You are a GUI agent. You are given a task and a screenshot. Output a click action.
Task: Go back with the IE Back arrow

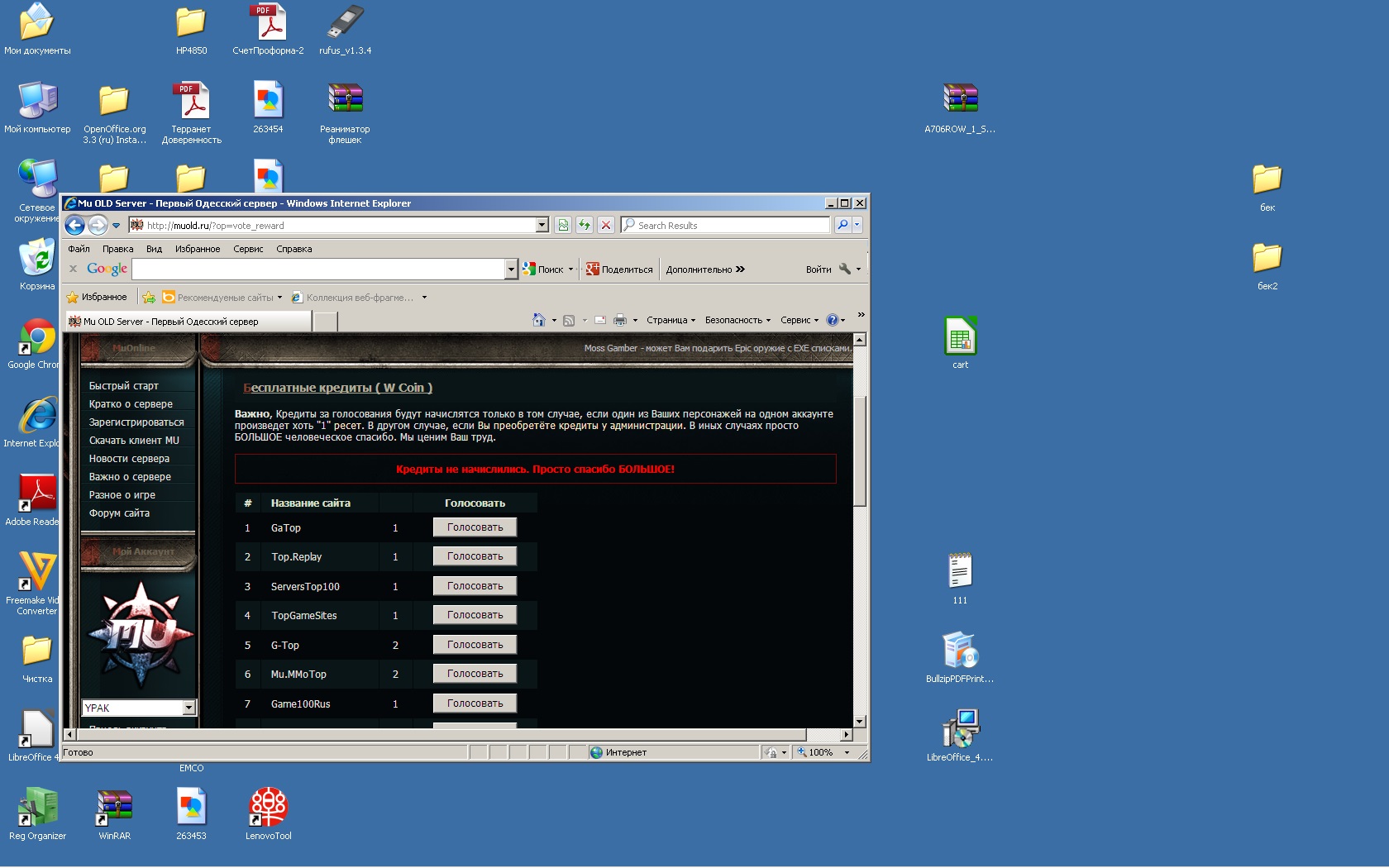pos(74,225)
